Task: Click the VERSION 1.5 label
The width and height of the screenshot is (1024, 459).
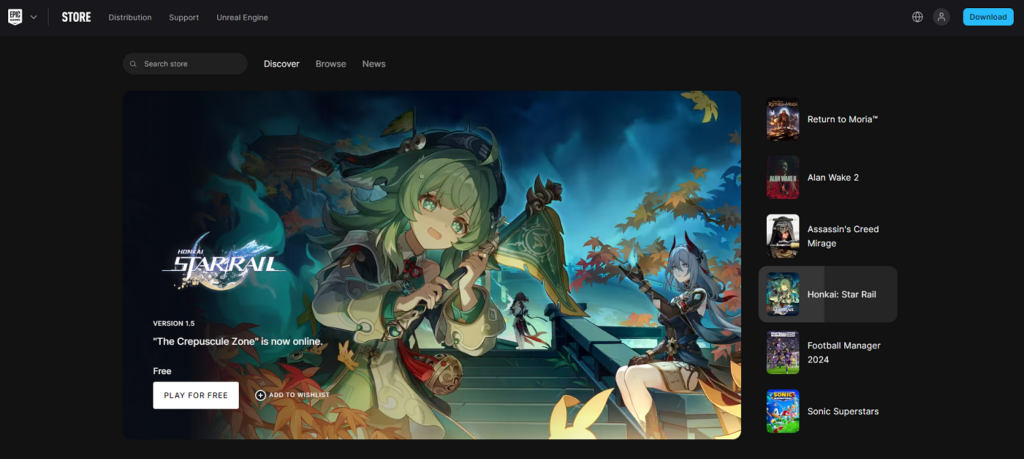Action: tap(174, 323)
